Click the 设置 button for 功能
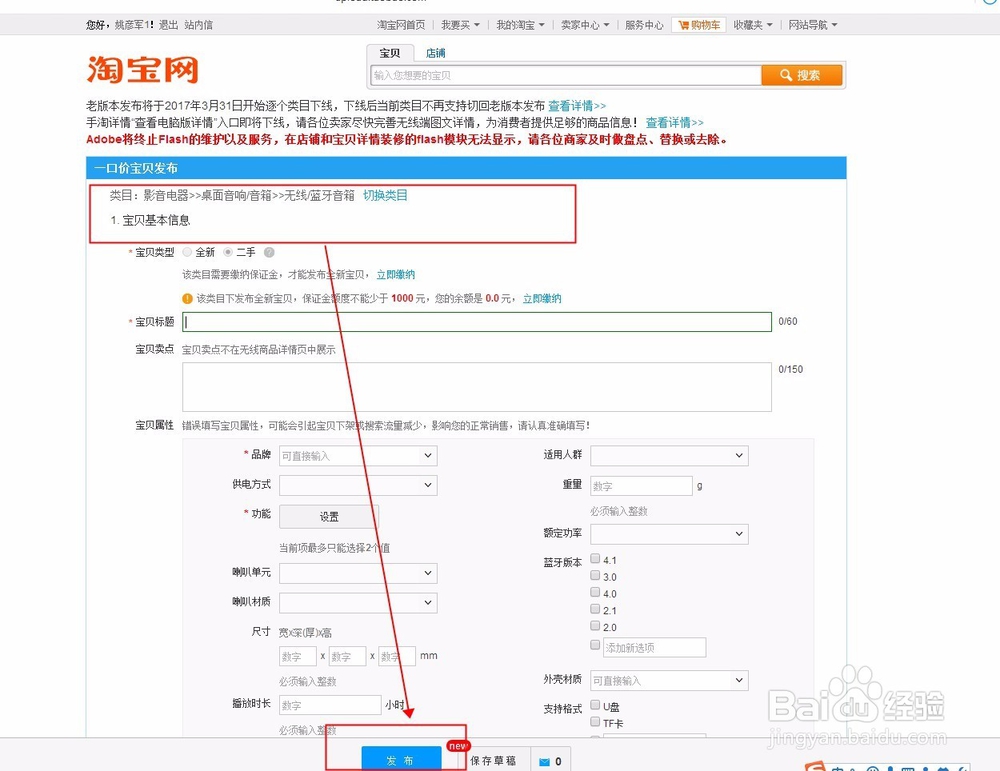The width and height of the screenshot is (1000, 771). tap(329, 517)
